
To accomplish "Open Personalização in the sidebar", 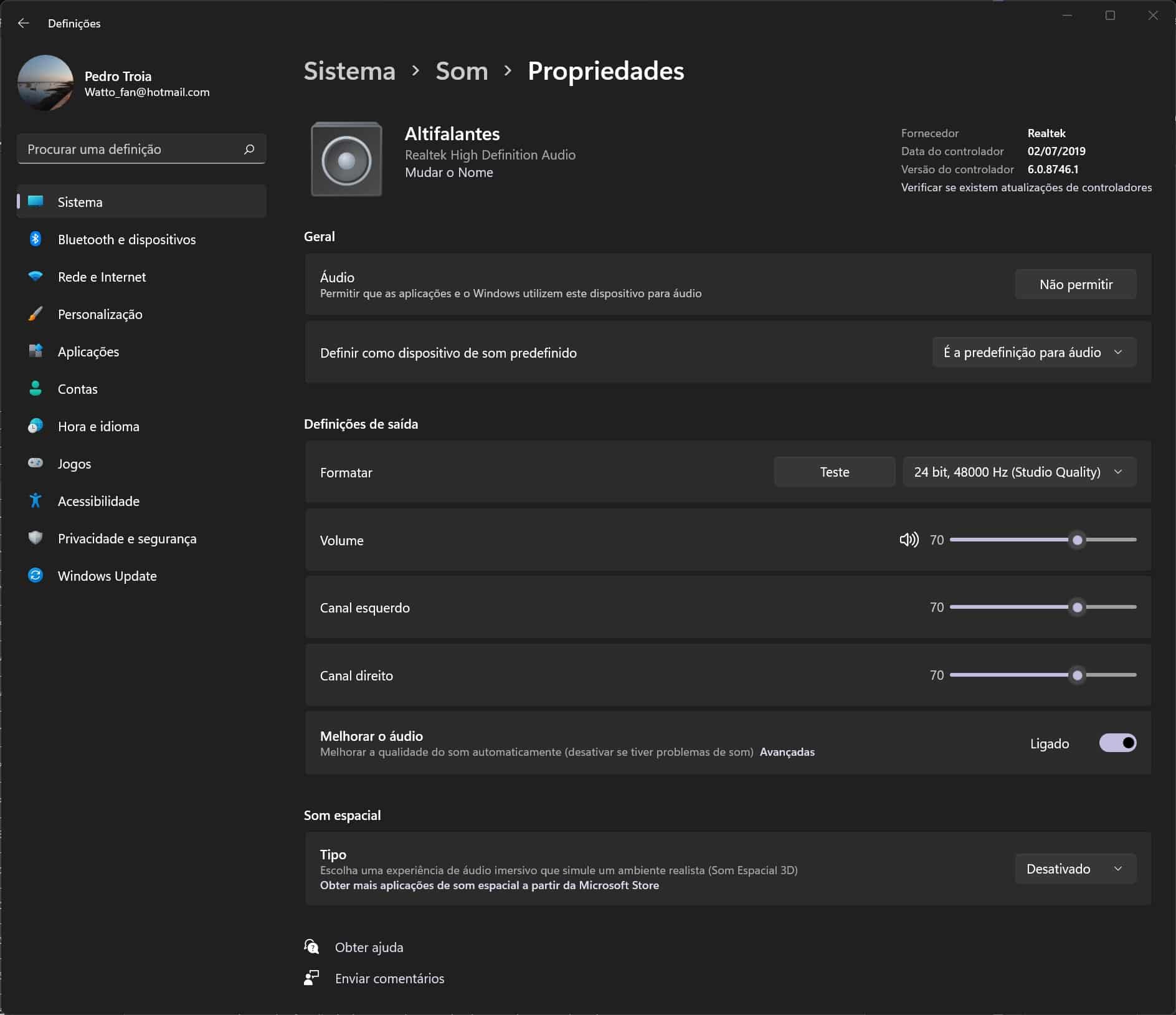I will pos(100,314).
